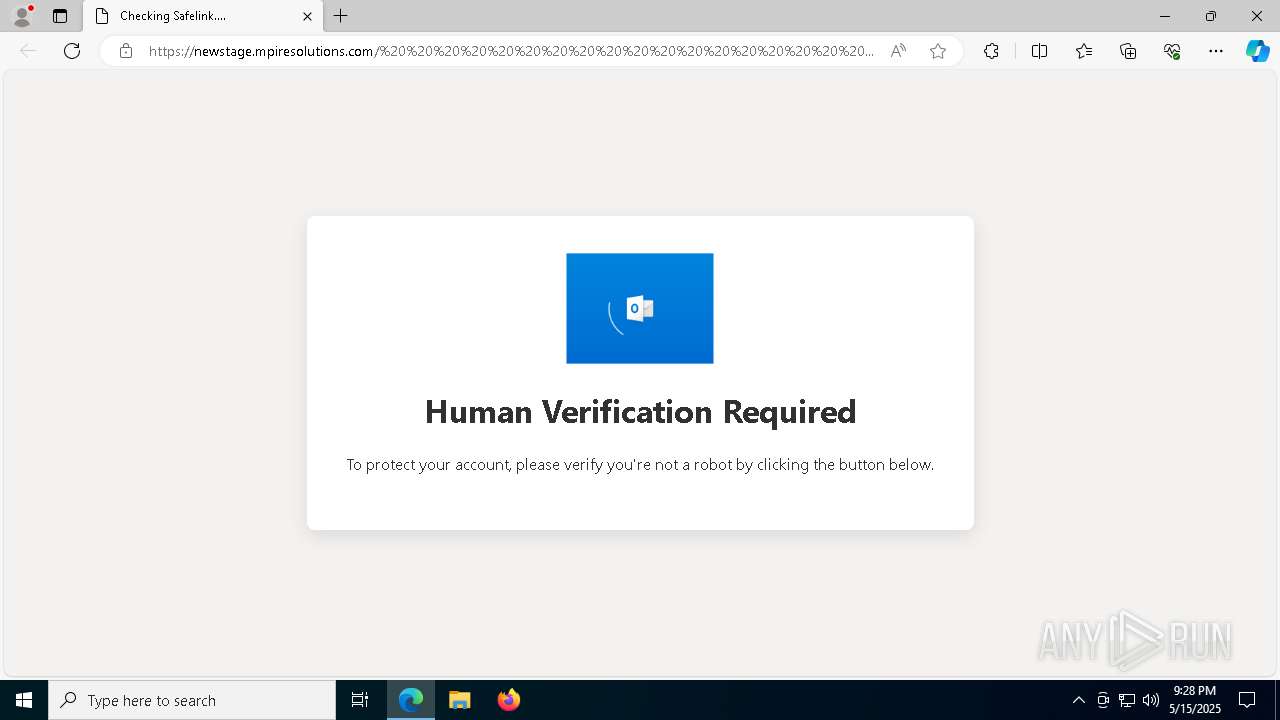Open the Favorites list
The width and height of the screenshot is (1280, 720).
pyautogui.click(x=1084, y=51)
